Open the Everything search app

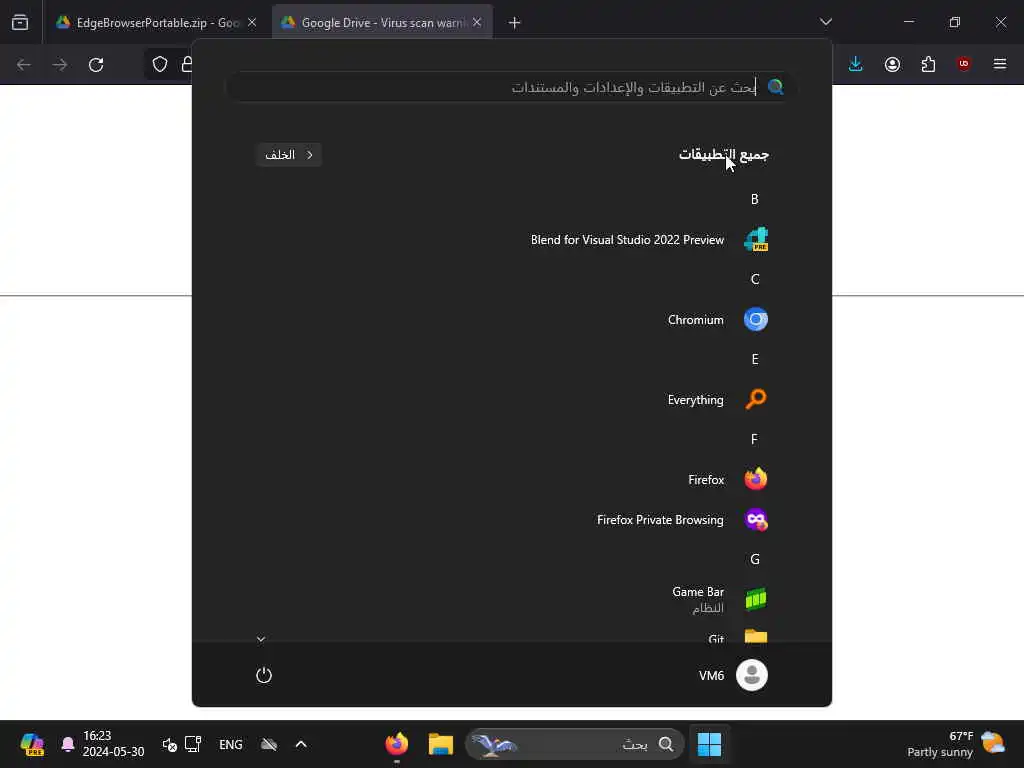click(x=717, y=399)
